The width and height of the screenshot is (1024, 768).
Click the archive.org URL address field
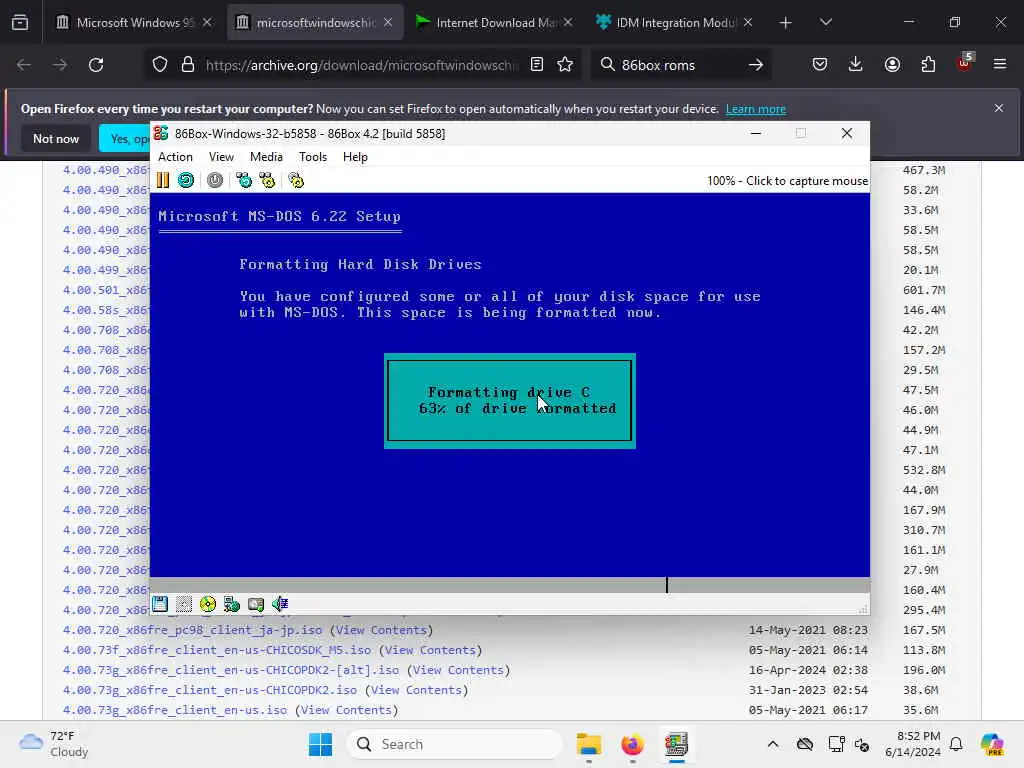[x=362, y=65]
